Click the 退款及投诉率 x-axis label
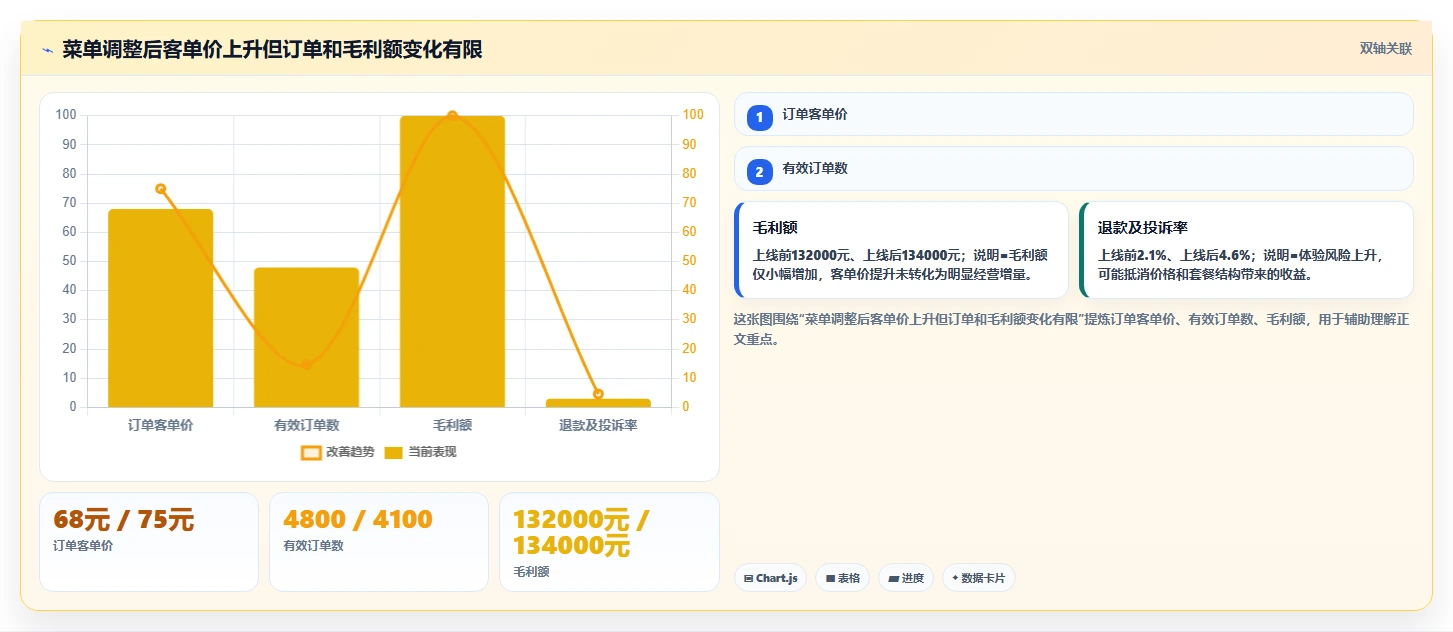This screenshot has width=1453, height=632. coord(598,425)
